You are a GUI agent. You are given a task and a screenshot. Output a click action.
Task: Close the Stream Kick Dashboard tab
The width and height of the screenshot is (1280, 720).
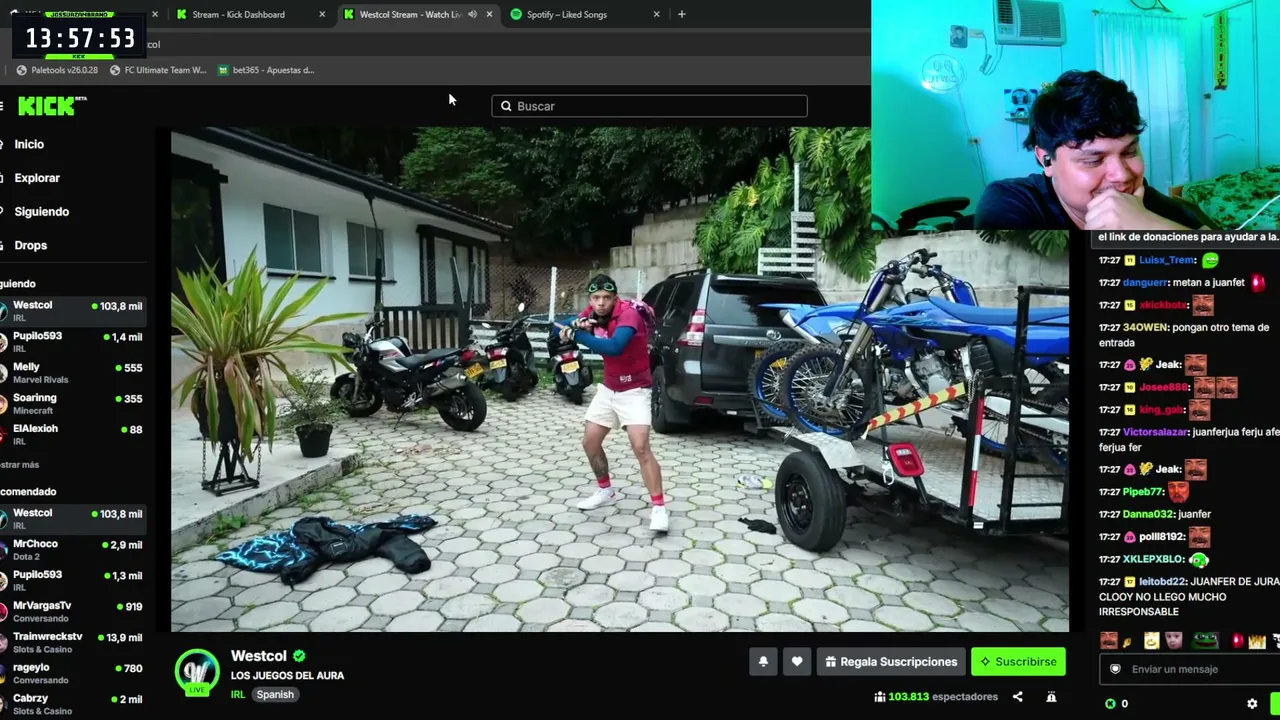pyautogui.click(x=322, y=14)
